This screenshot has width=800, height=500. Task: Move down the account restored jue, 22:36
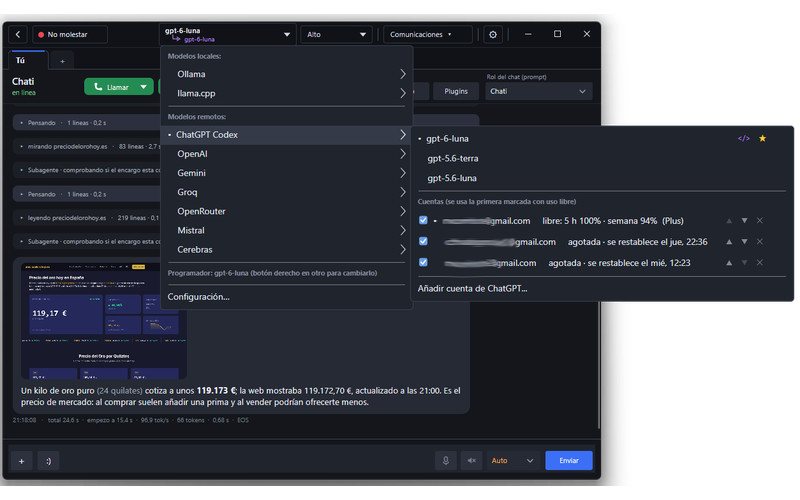(744, 241)
